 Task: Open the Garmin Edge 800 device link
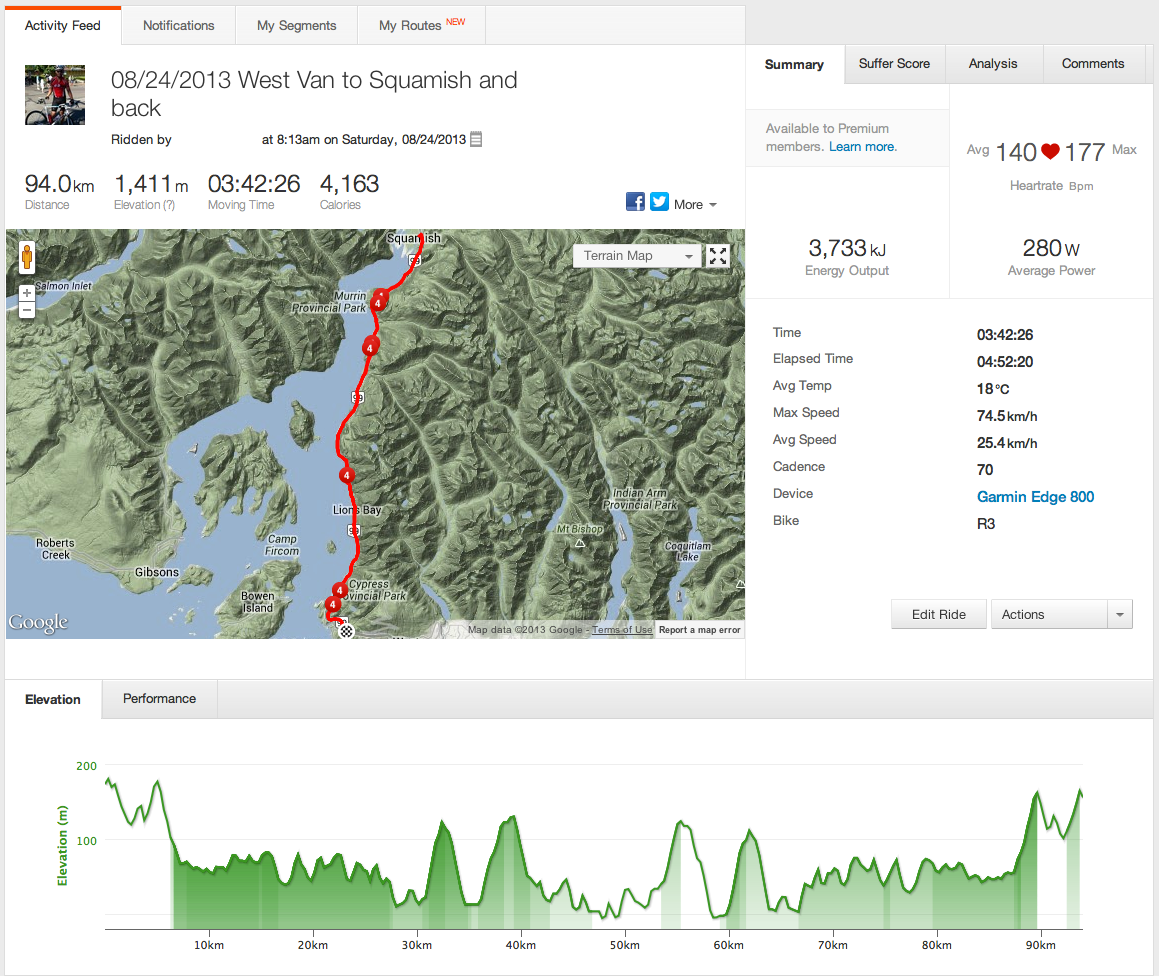tap(1035, 497)
